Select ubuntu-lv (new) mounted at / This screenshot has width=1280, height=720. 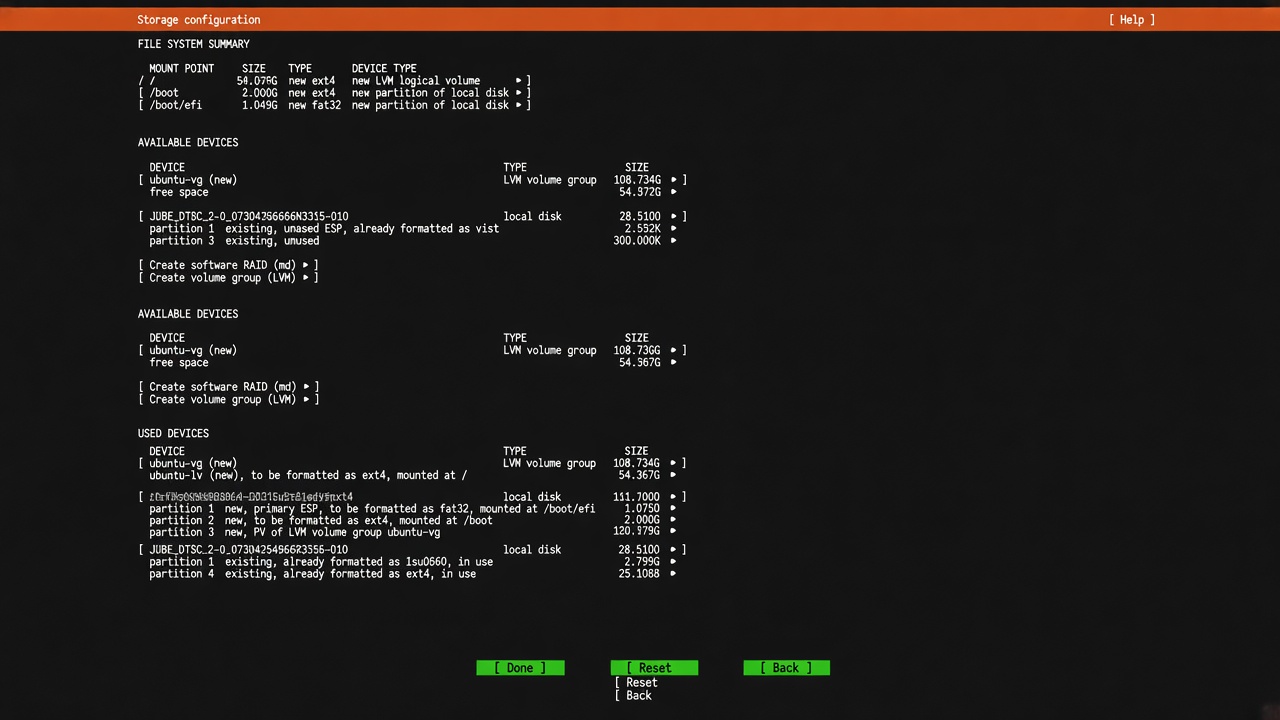point(412,475)
